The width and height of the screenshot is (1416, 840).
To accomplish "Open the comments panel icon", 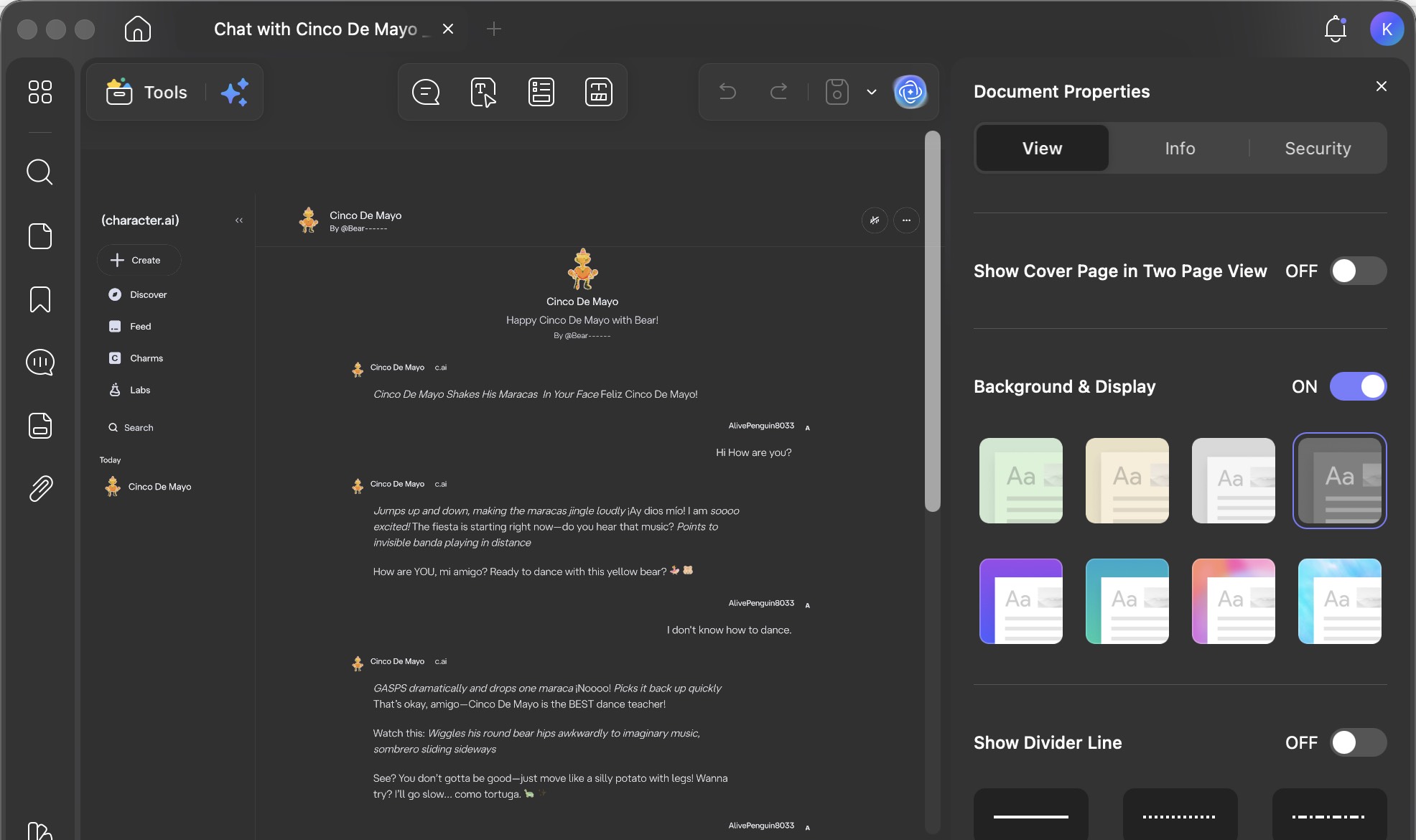I will (40, 363).
